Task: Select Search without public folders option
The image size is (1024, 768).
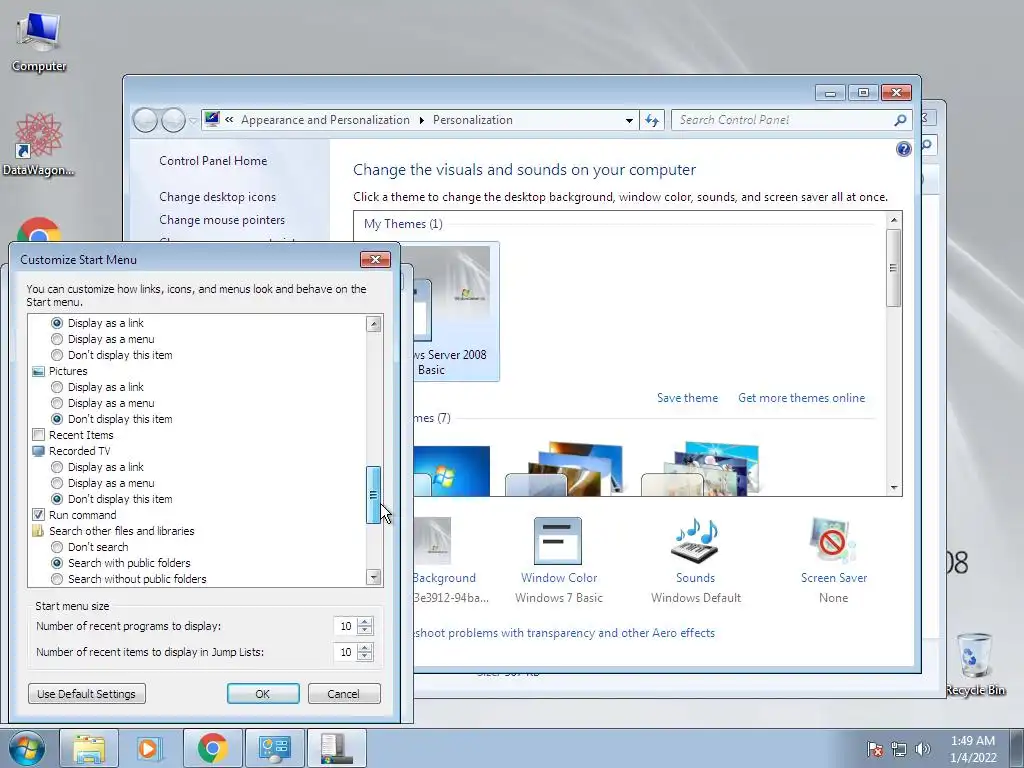Action: (x=57, y=579)
